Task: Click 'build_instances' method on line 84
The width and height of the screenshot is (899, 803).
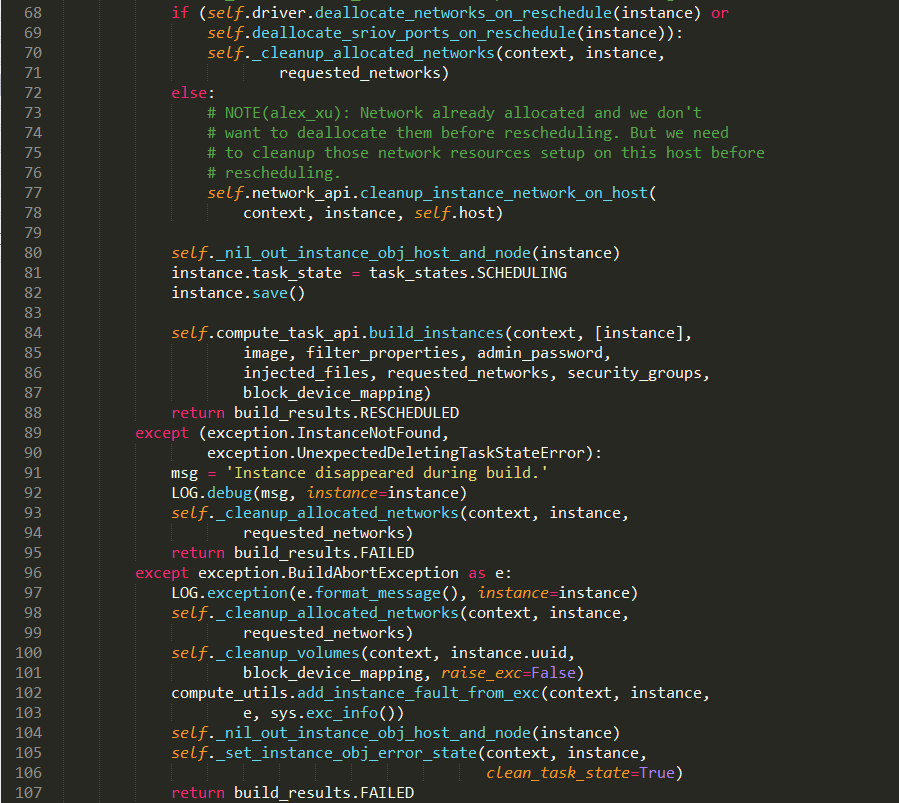Action: click(436, 333)
